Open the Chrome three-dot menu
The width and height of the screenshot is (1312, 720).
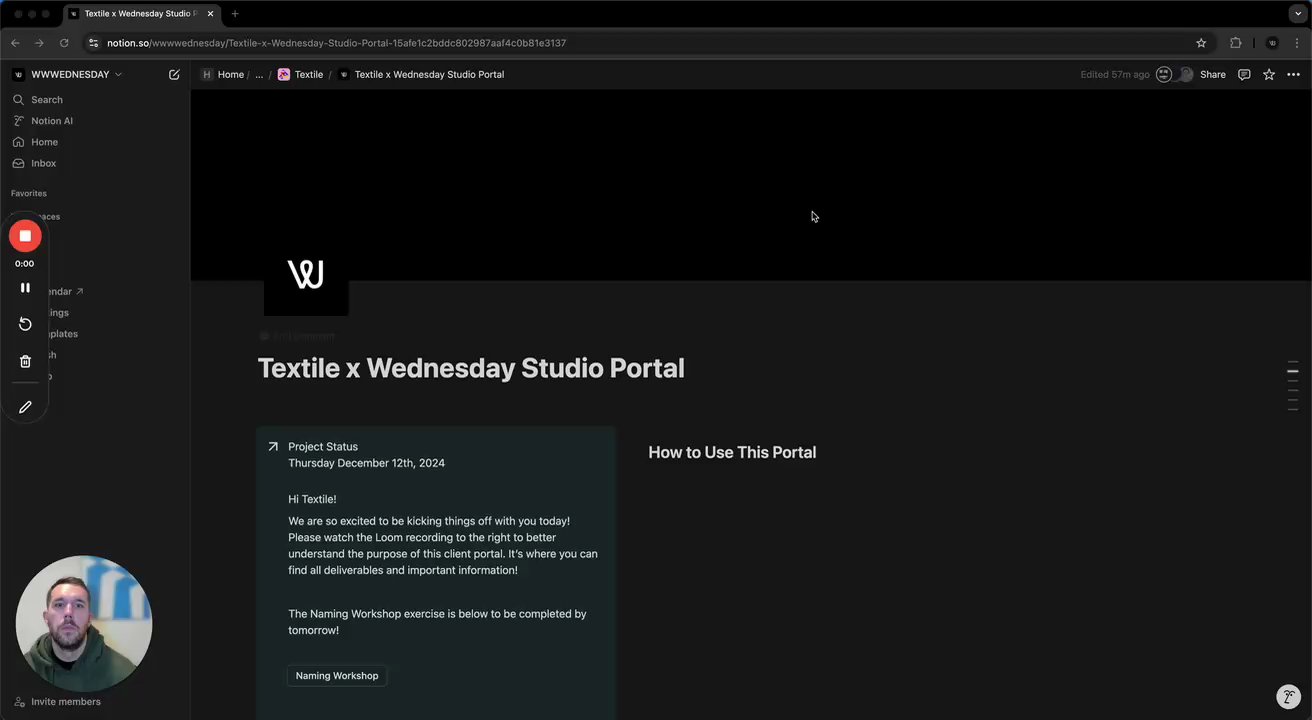point(1297,43)
